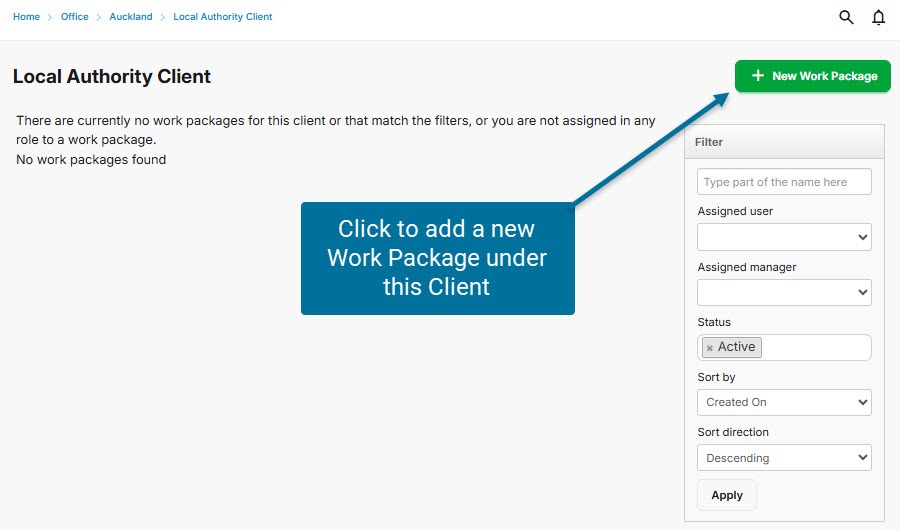Expand the Sort by Created On dropdown

[x=784, y=402]
